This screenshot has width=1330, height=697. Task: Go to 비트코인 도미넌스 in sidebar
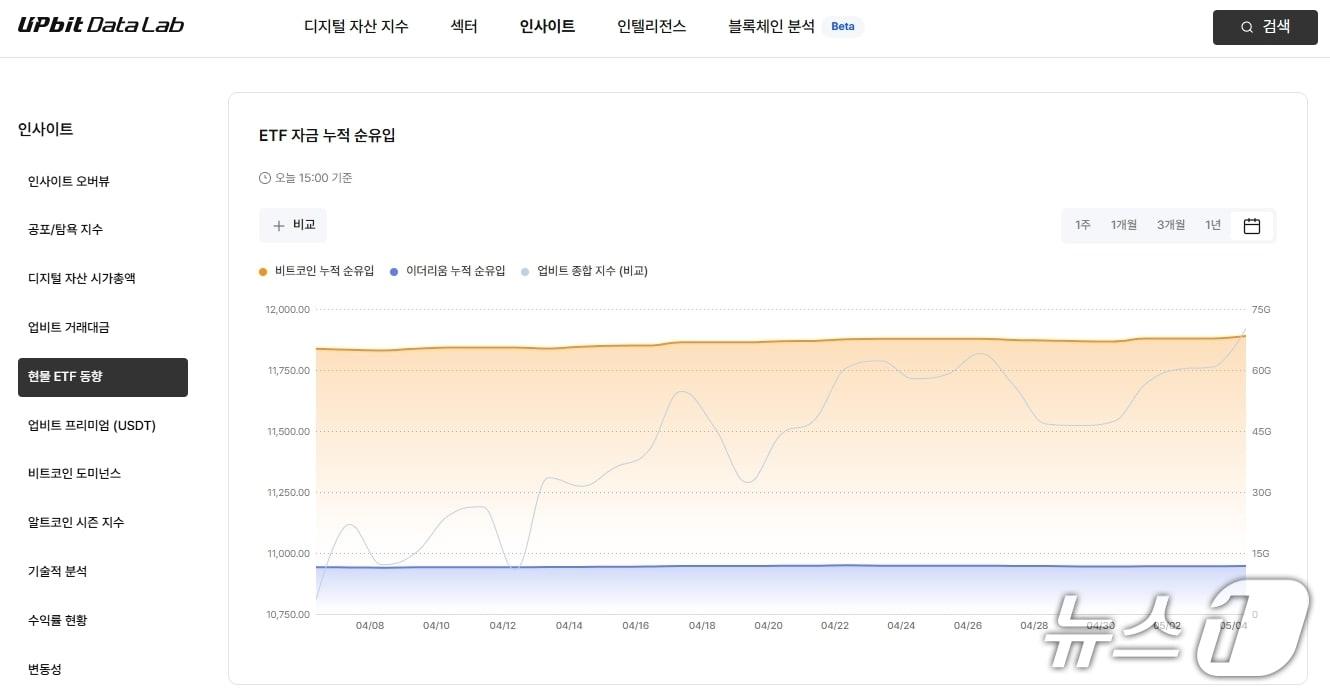click(74, 474)
